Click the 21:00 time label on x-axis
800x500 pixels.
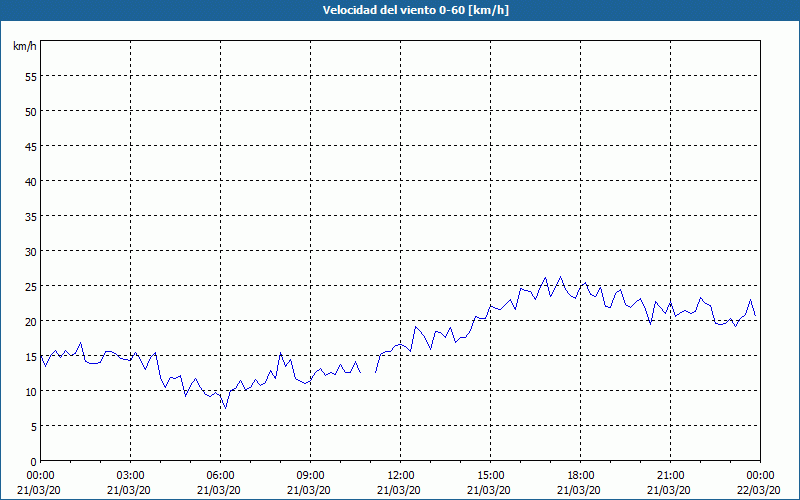click(x=670, y=476)
